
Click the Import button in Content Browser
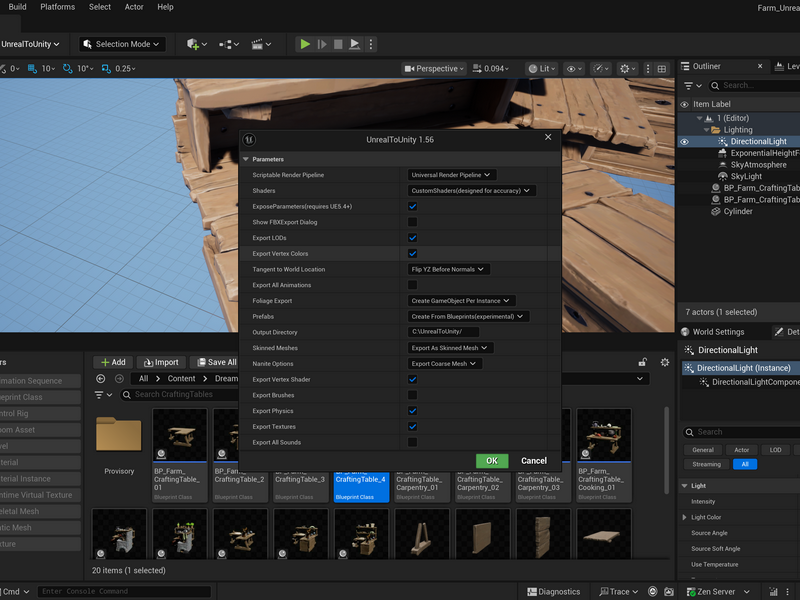coord(161,362)
